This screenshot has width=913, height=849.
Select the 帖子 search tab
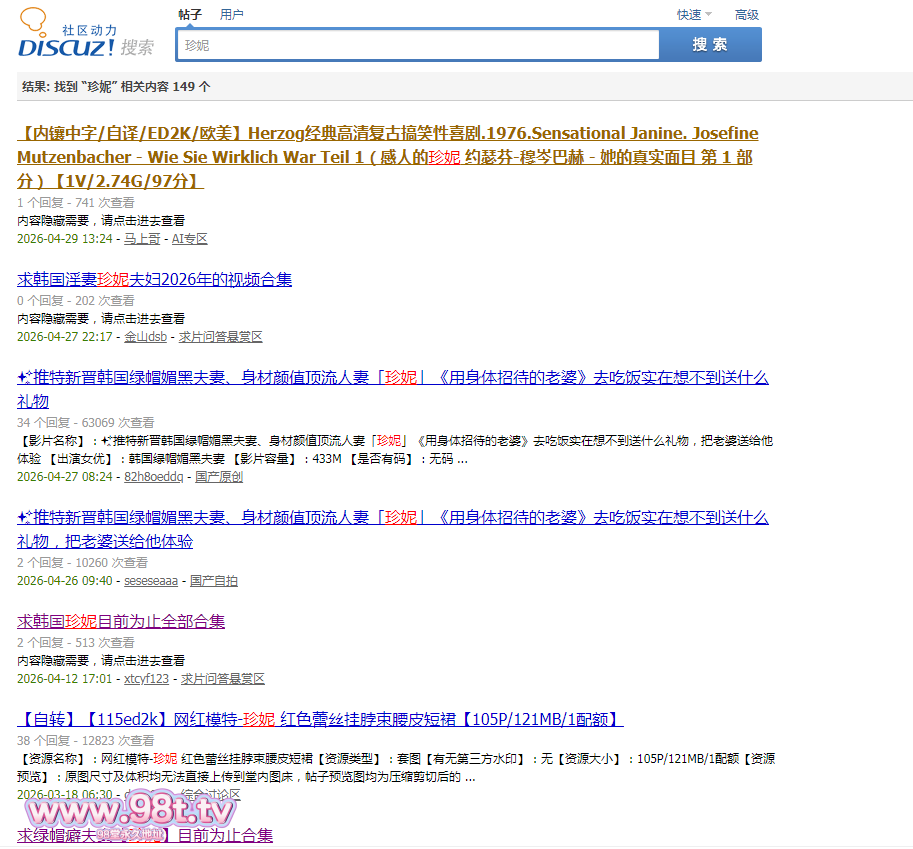tap(190, 15)
